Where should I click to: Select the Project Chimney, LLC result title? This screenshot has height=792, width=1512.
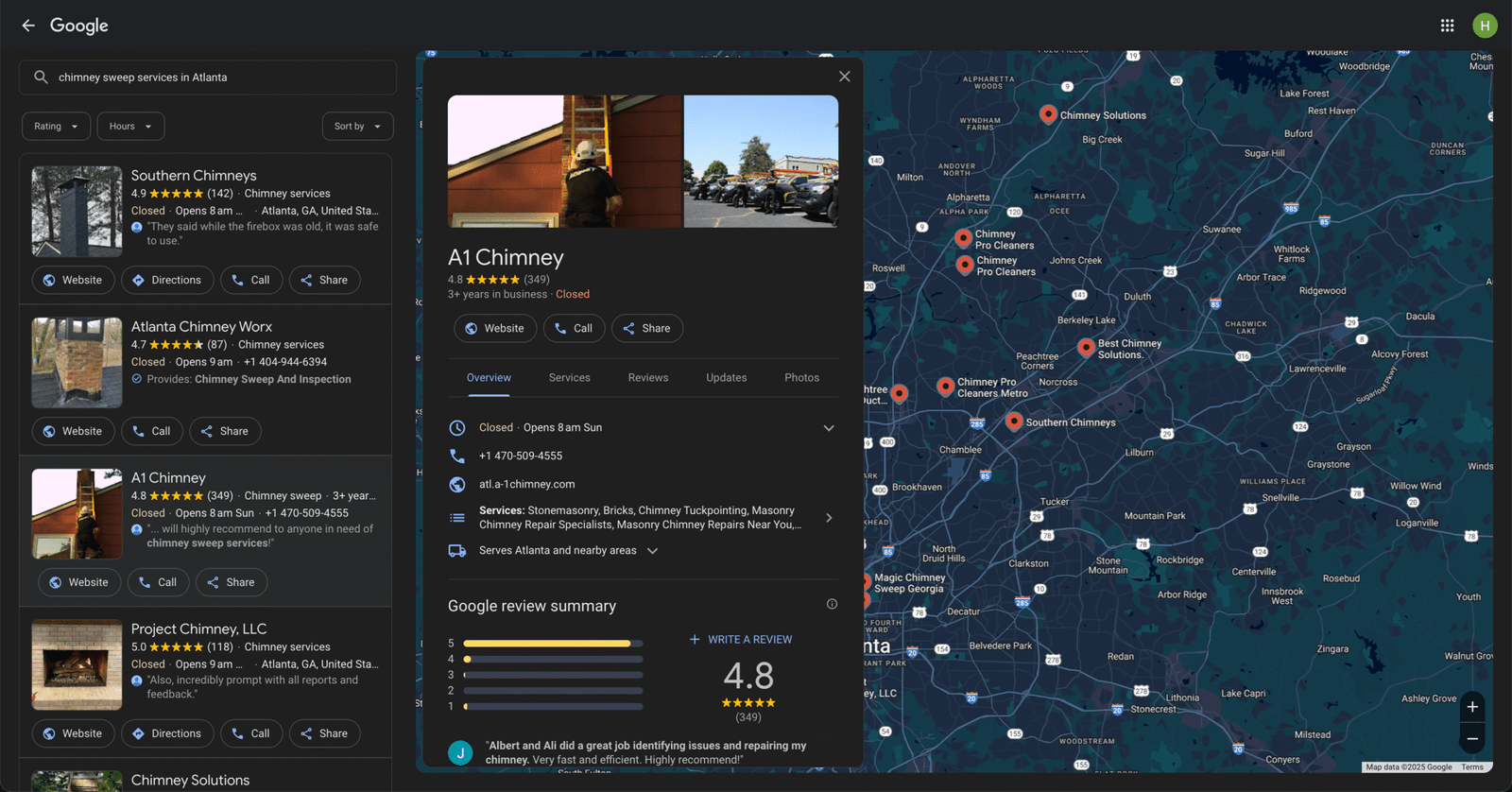pos(198,629)
